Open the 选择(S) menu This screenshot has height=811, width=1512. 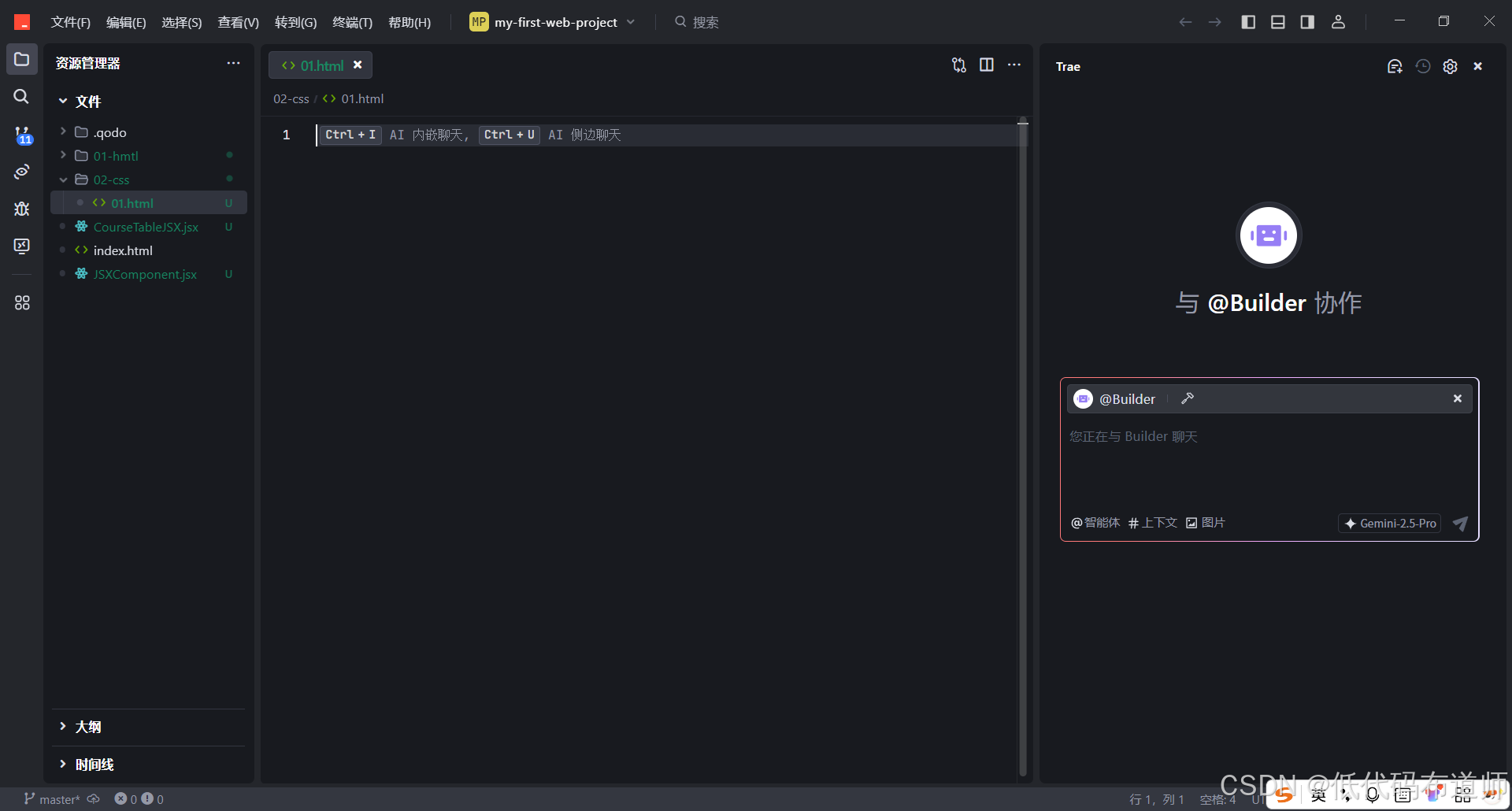[182, 22]
